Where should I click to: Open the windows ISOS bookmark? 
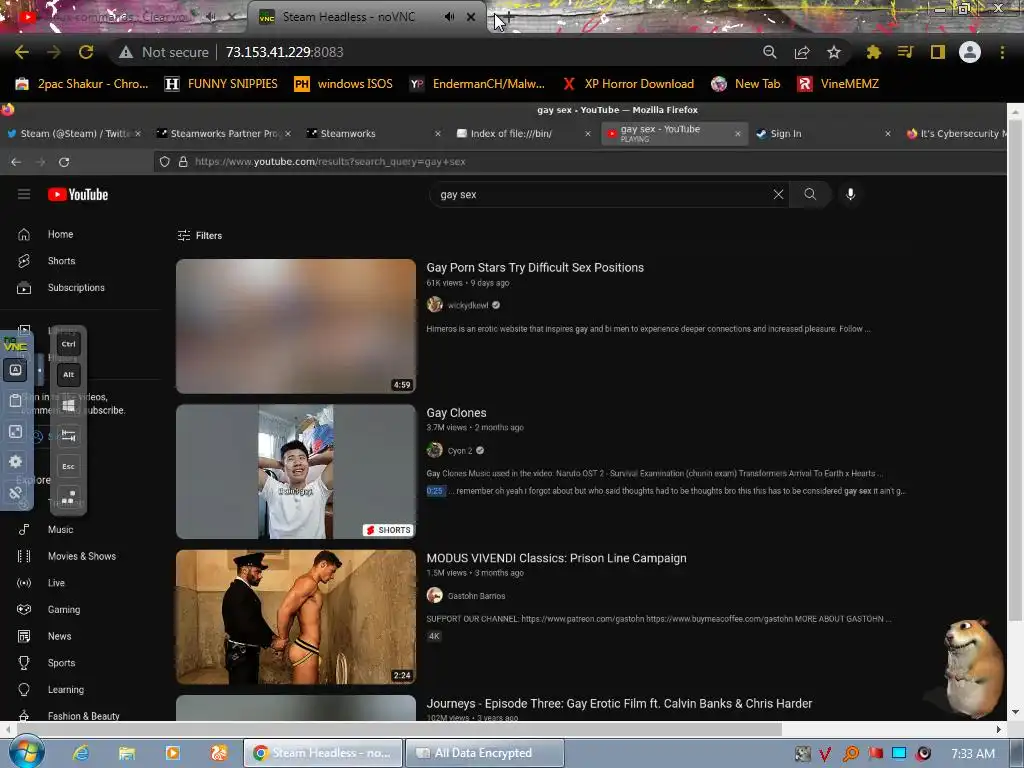pos(344,84)
